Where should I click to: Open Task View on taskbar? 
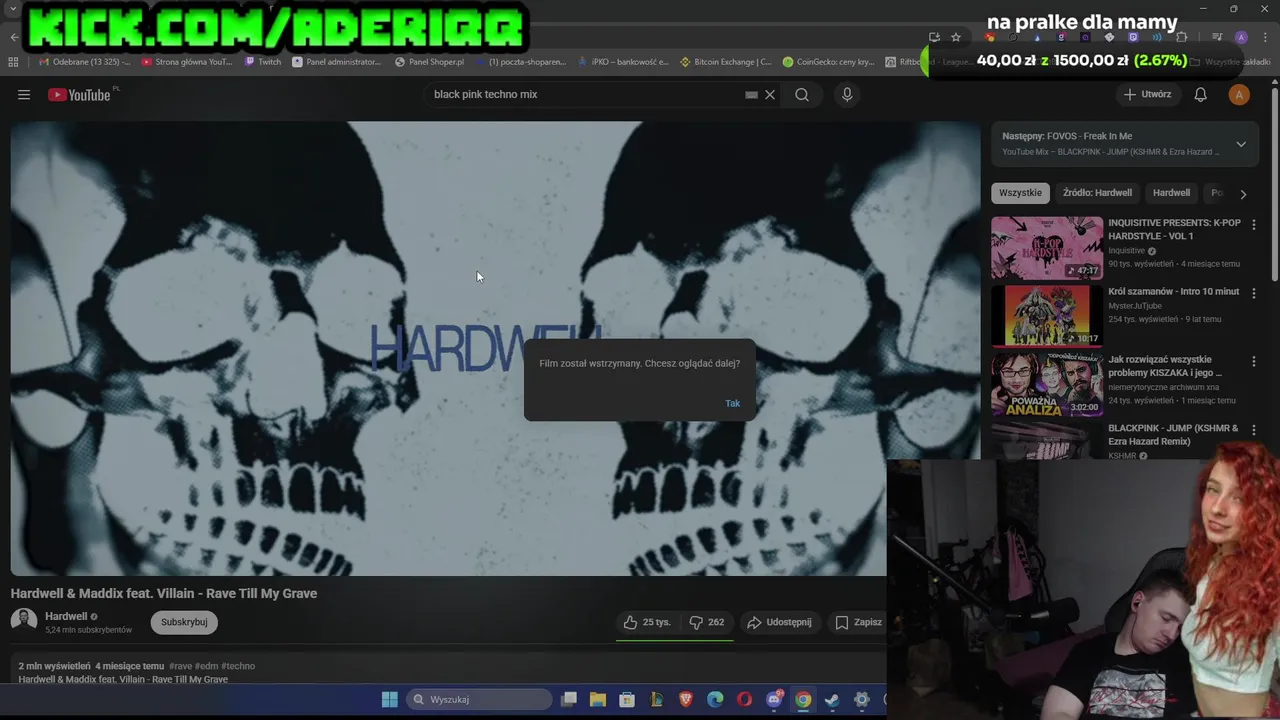point(569,699)
